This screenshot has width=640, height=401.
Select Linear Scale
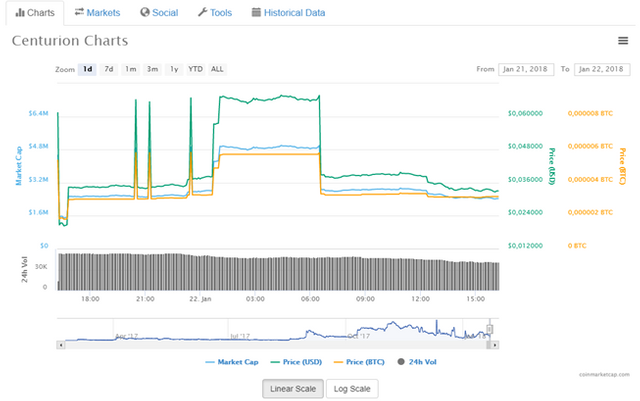click(x=293, y=389)
